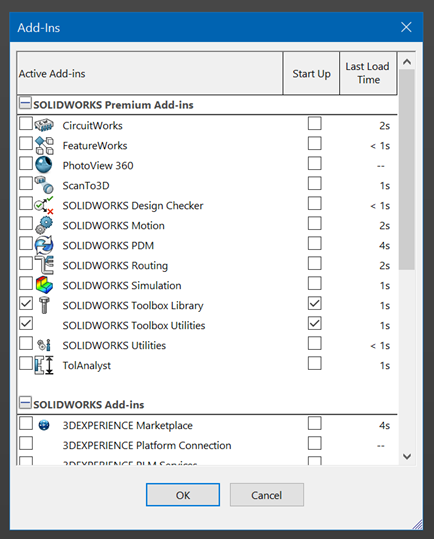This screenshot has height=539, width=434.
Task: Confirm with the OK button
Action: point(183,495)
